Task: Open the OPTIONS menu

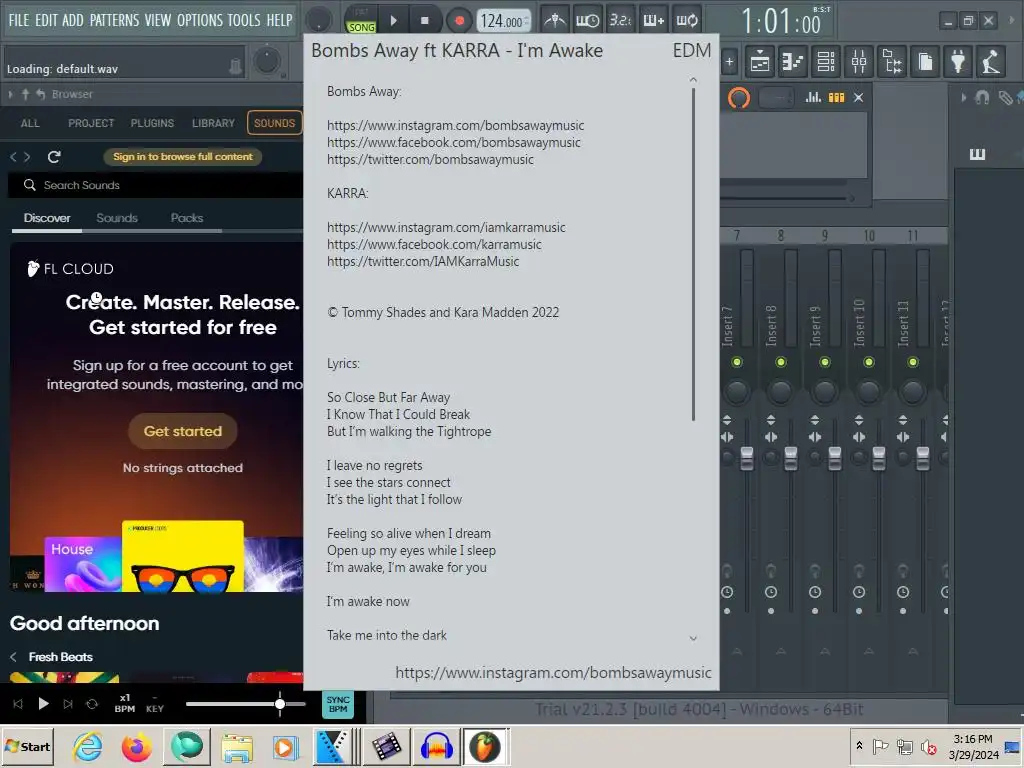Action: [199, 20]
